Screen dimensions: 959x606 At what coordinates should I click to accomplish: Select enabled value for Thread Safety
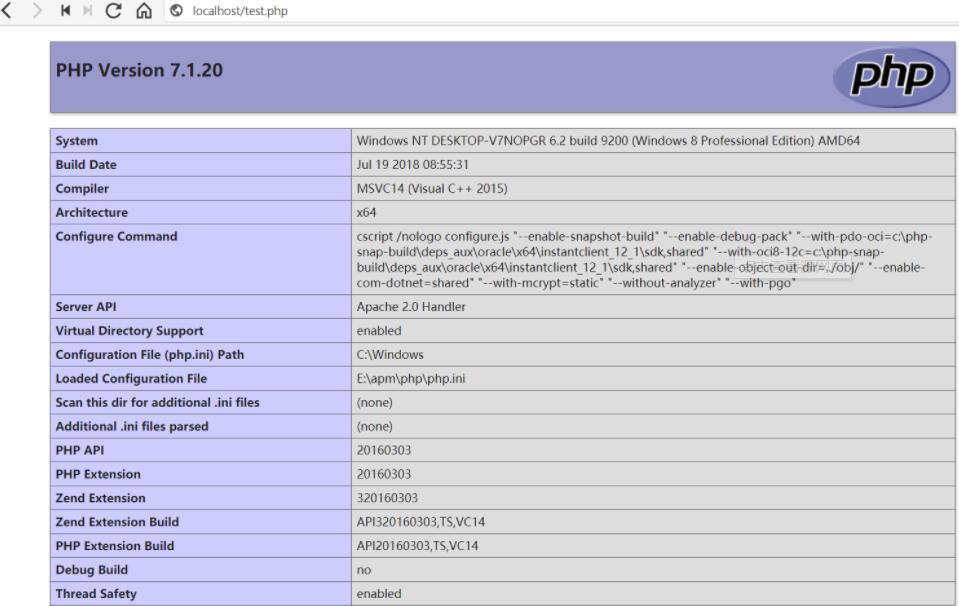tap(379, 593)
